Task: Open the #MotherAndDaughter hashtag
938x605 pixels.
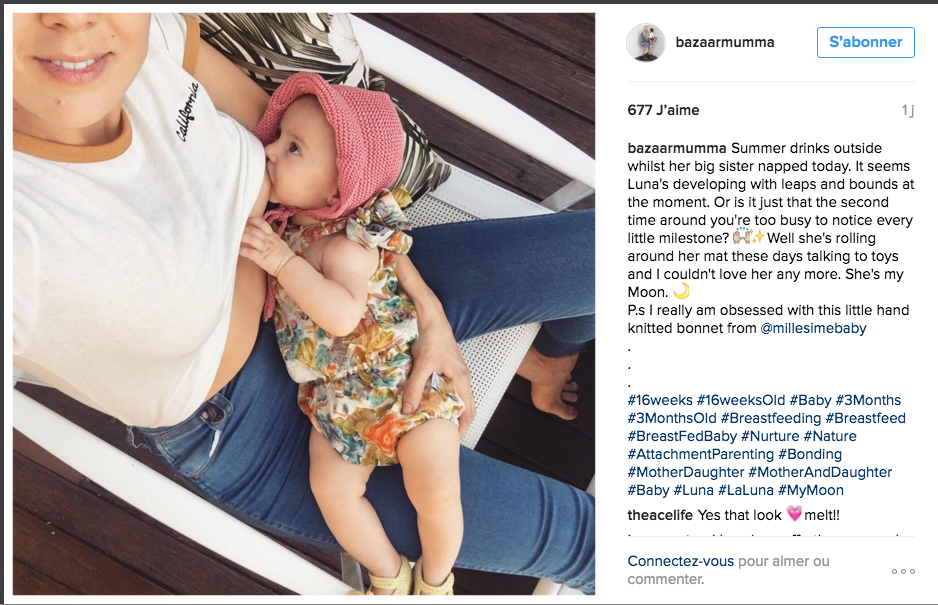Action: tap(820, 472)
